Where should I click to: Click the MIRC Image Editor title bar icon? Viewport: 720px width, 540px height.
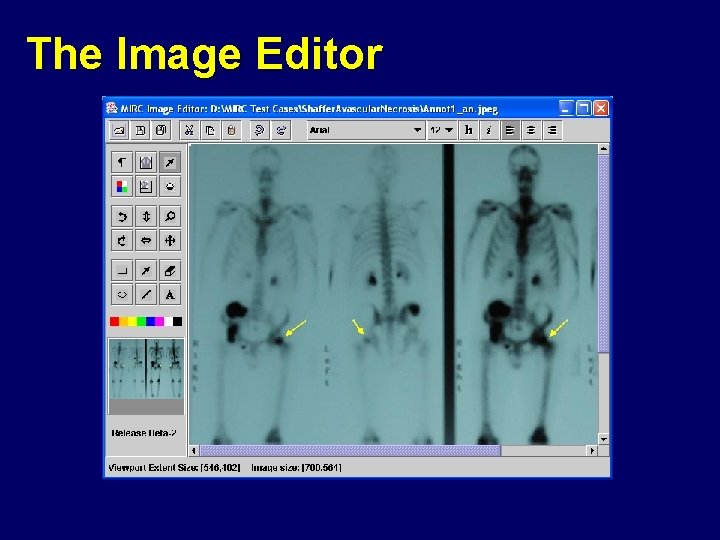[112, 108]
